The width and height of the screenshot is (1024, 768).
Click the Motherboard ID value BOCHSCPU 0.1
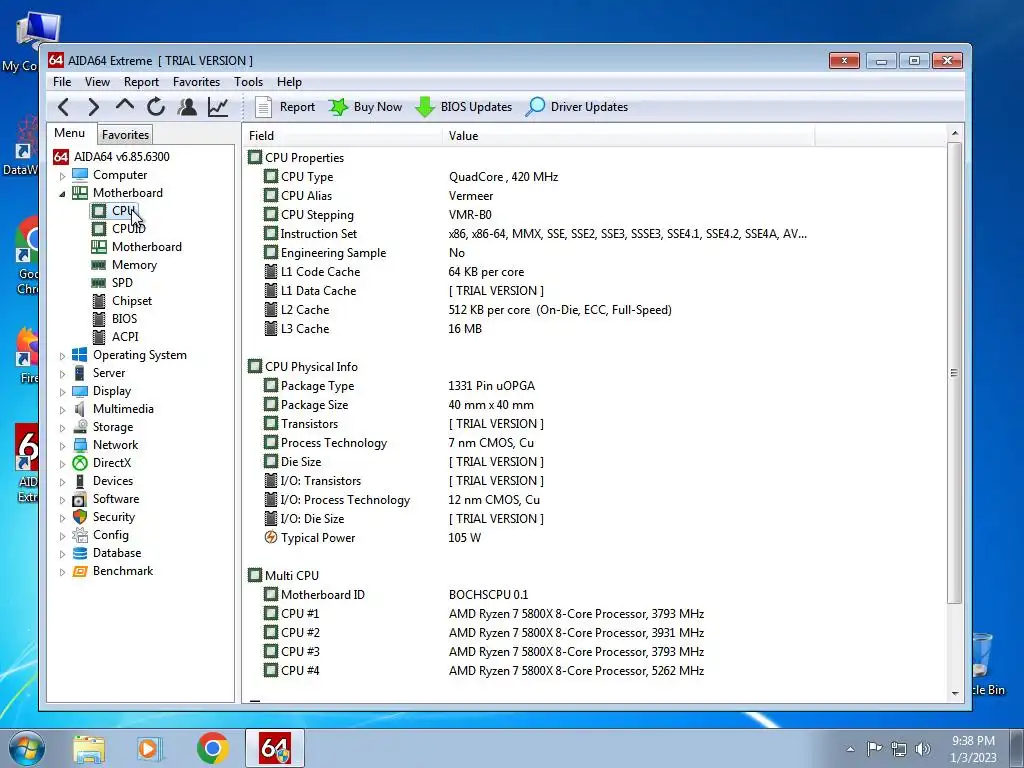pos(488,595)
